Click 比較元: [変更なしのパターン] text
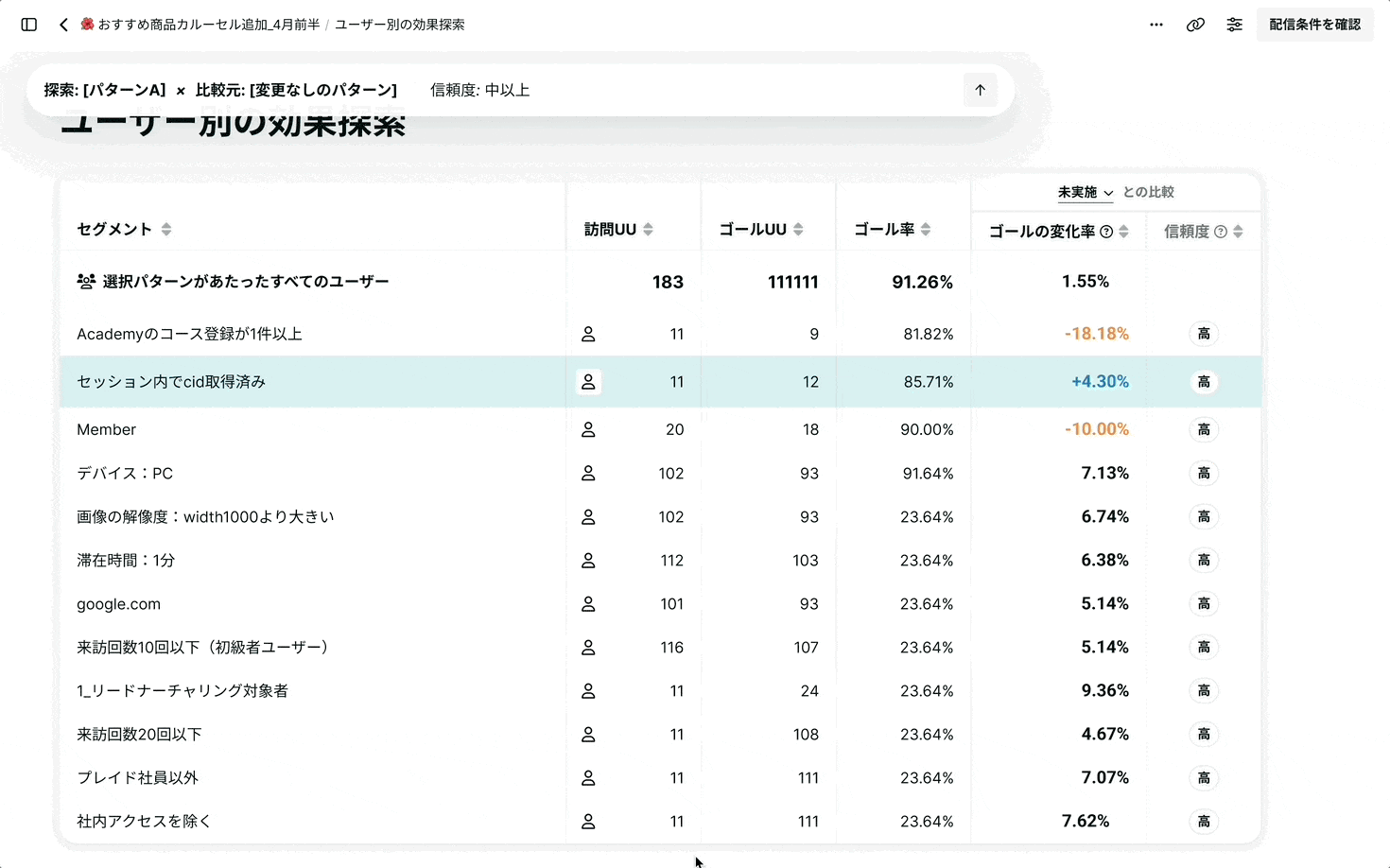This screenshot has width=1390, height=868. pyautogui.click(x=296, y=90)
